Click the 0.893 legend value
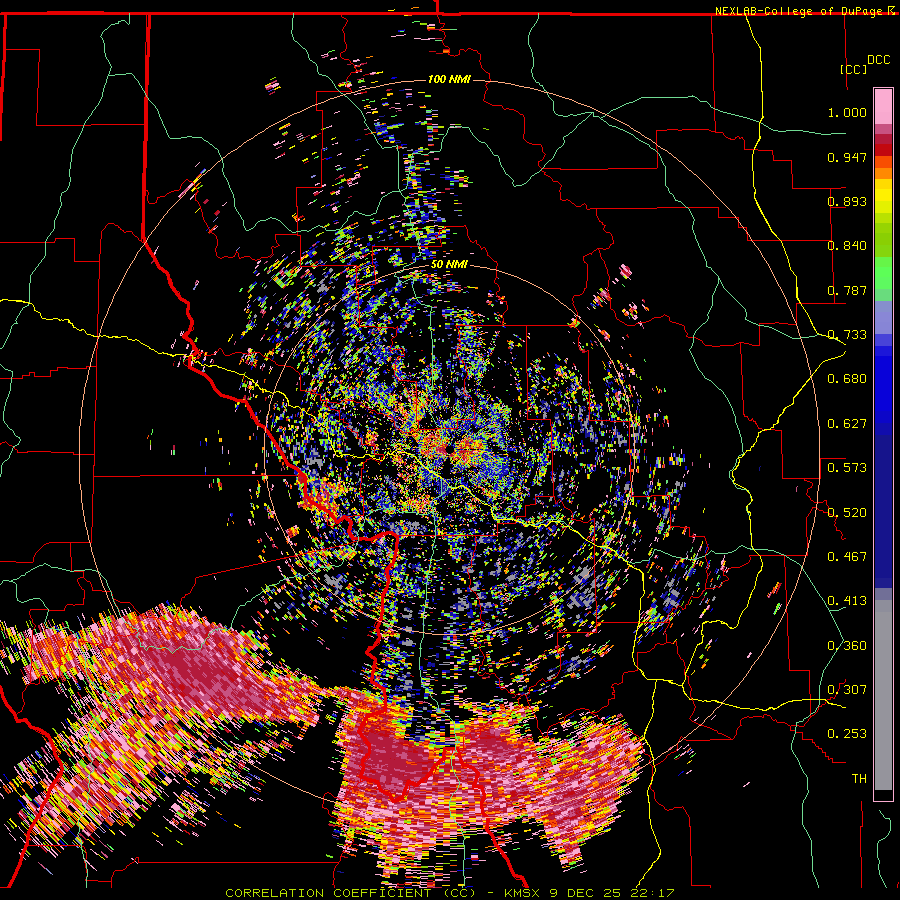900x900 pixels. click(x=847, y=201)
